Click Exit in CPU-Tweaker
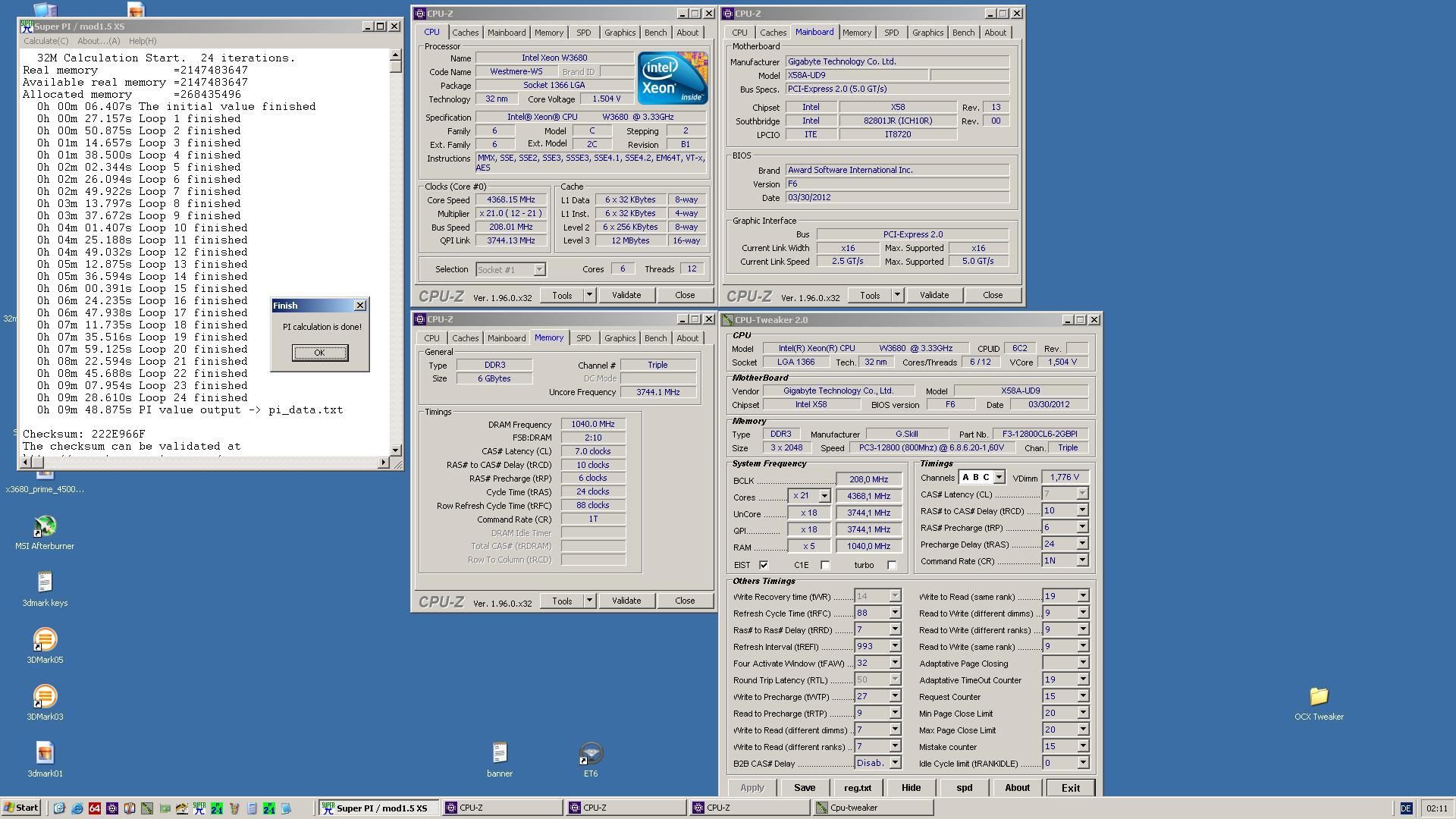This screenshot has width=1456, height=819. [1070, 788]
